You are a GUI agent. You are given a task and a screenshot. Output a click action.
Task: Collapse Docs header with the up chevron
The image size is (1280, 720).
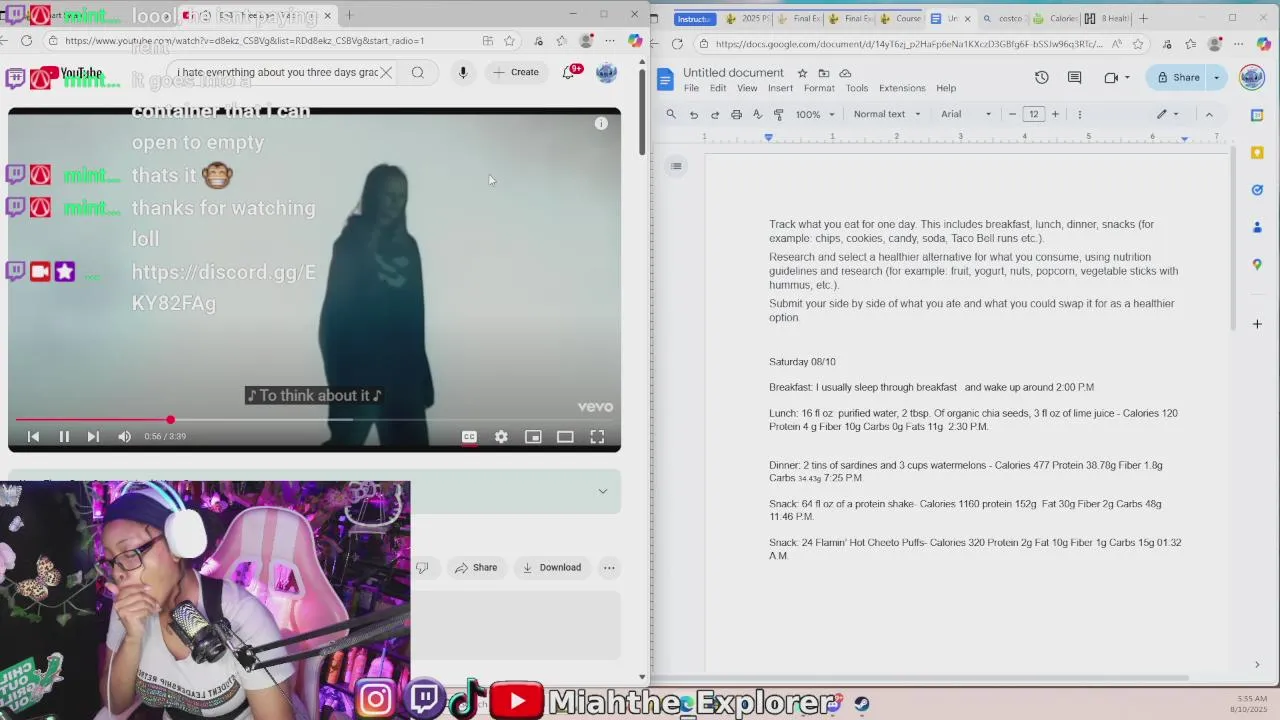(x=1209, y=114)
